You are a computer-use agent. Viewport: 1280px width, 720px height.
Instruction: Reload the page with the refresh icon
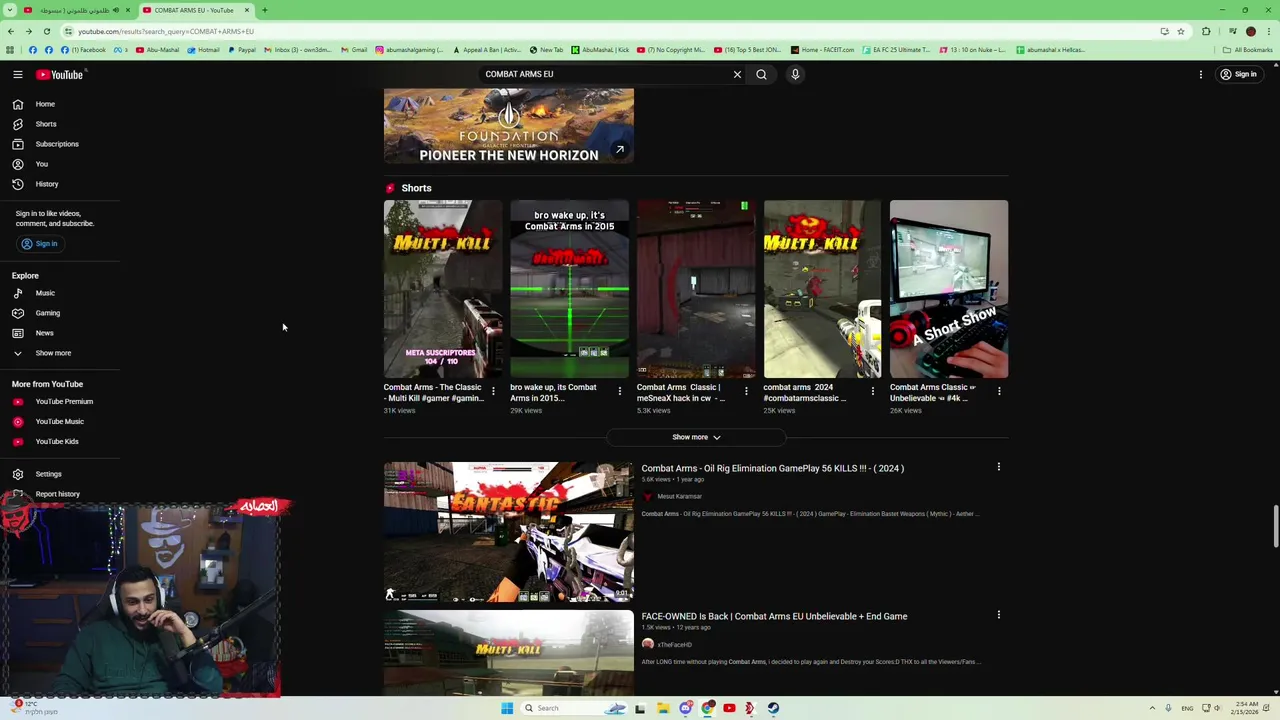point(46,32)
